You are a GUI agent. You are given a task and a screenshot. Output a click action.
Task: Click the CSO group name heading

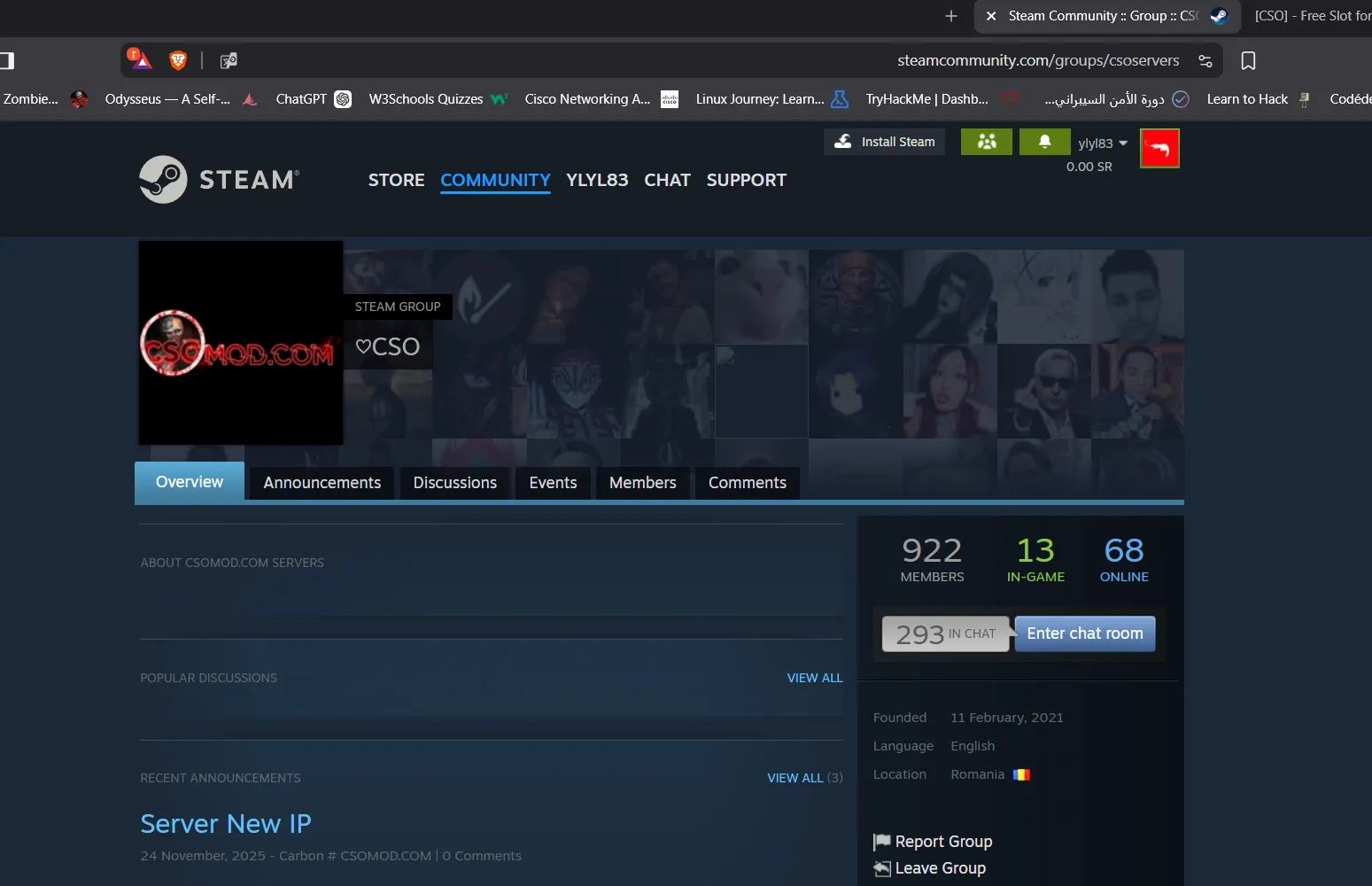click(x=388, y=346)
